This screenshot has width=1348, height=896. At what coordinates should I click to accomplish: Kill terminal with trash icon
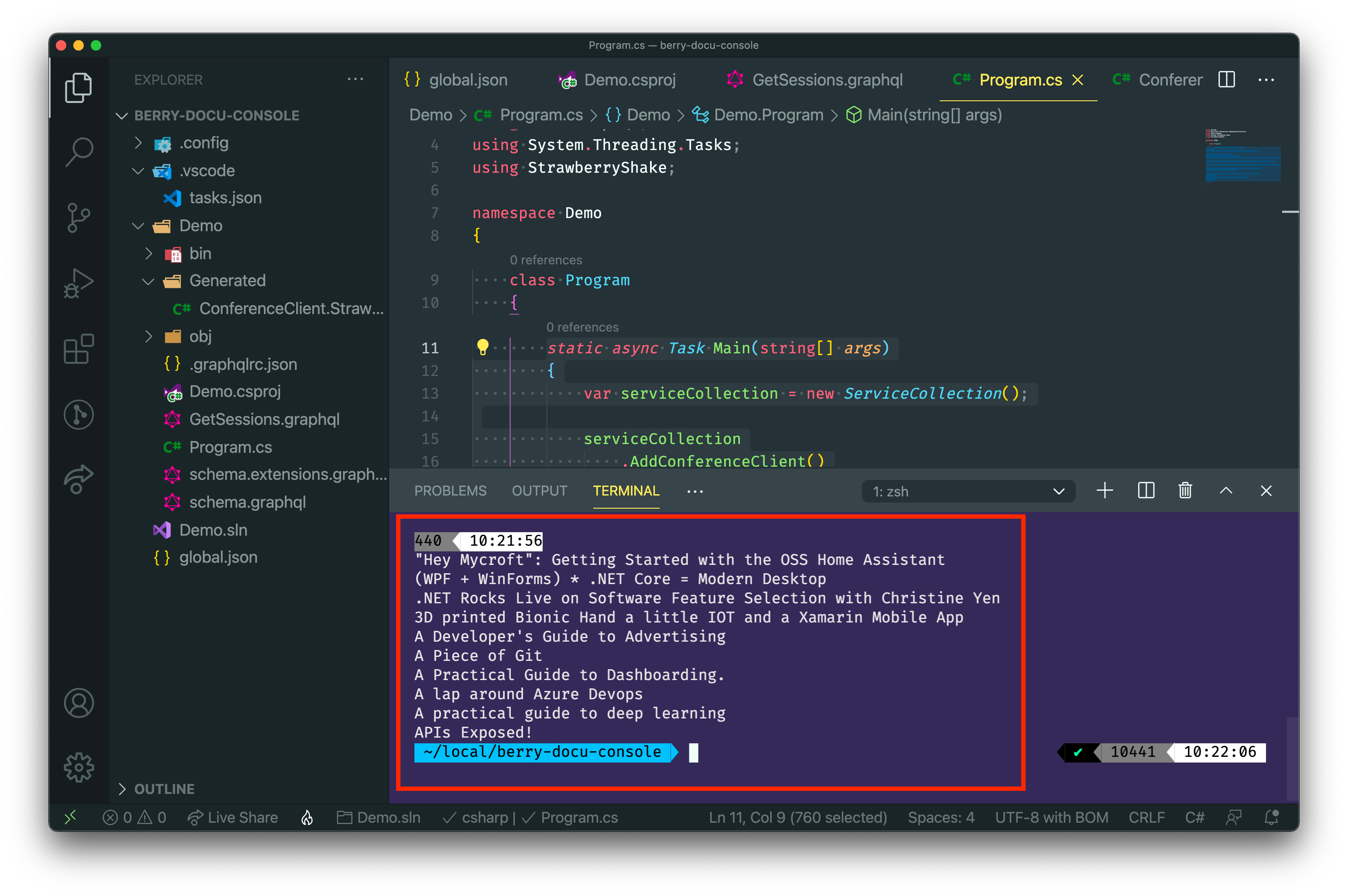coord(1185,491)
